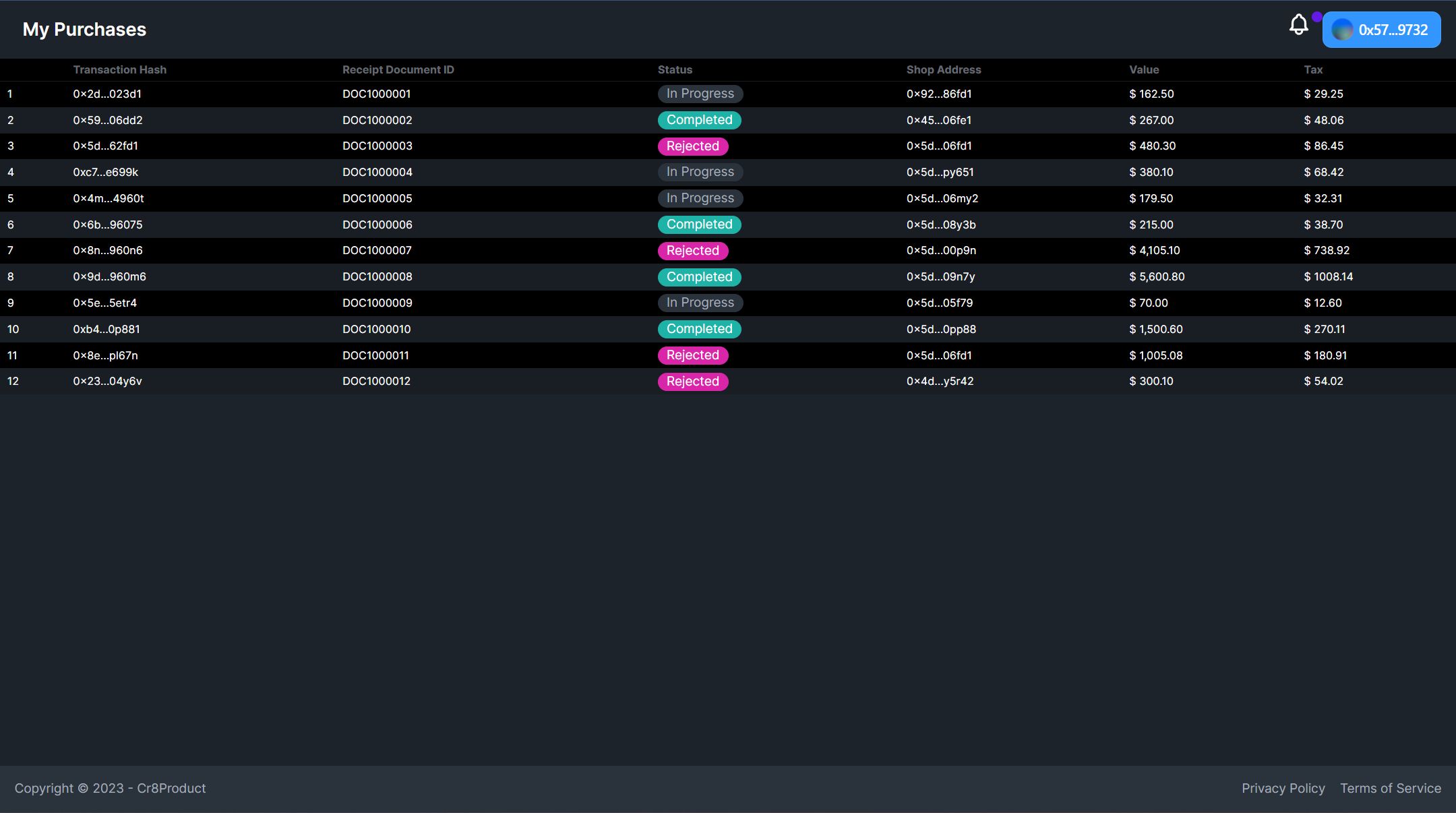Click the Status column header
Image resolution: width=1456 pixels, height=813 pixels.
(675, 69)
